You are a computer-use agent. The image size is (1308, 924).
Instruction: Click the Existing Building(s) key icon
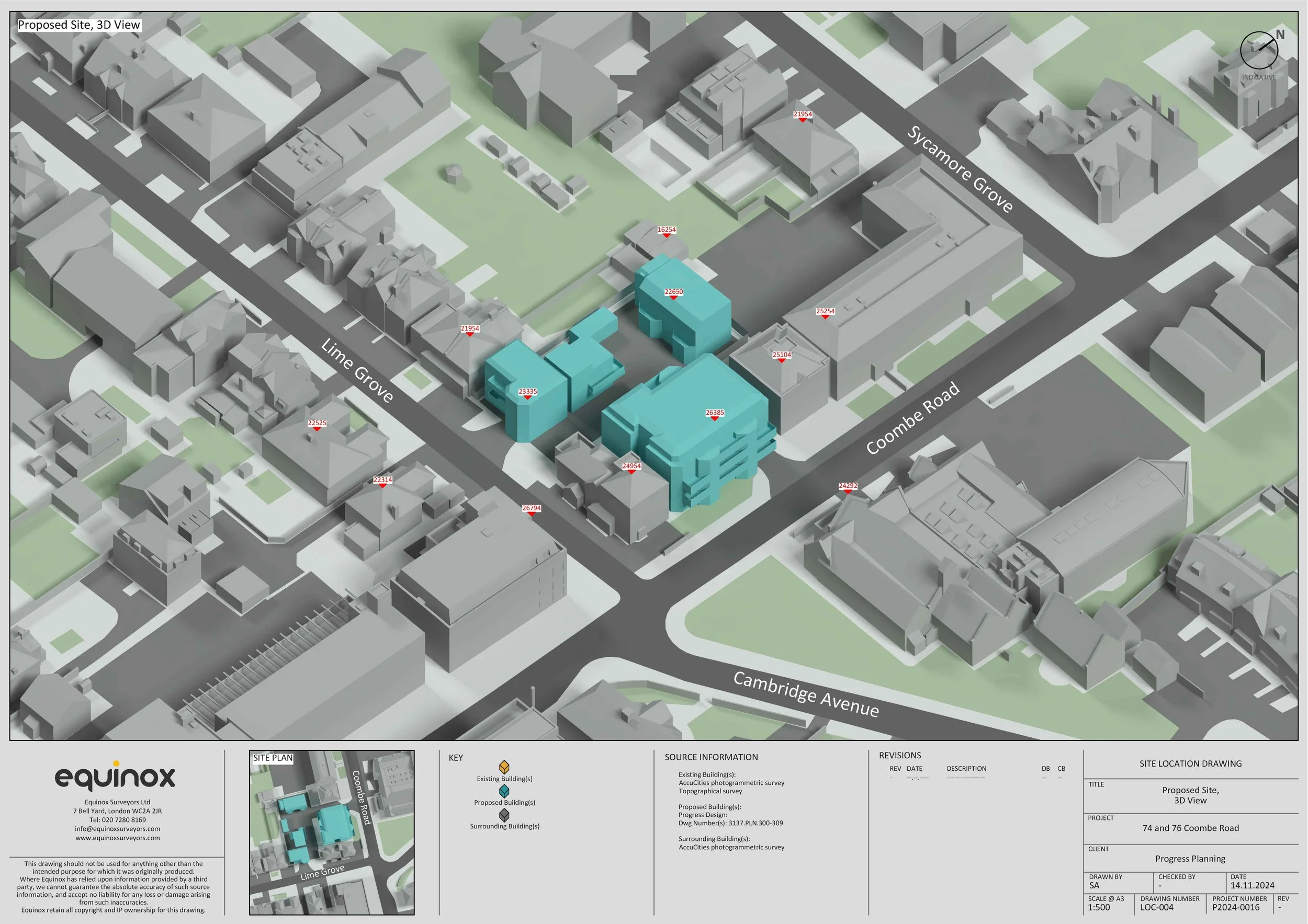click(504, 767)
